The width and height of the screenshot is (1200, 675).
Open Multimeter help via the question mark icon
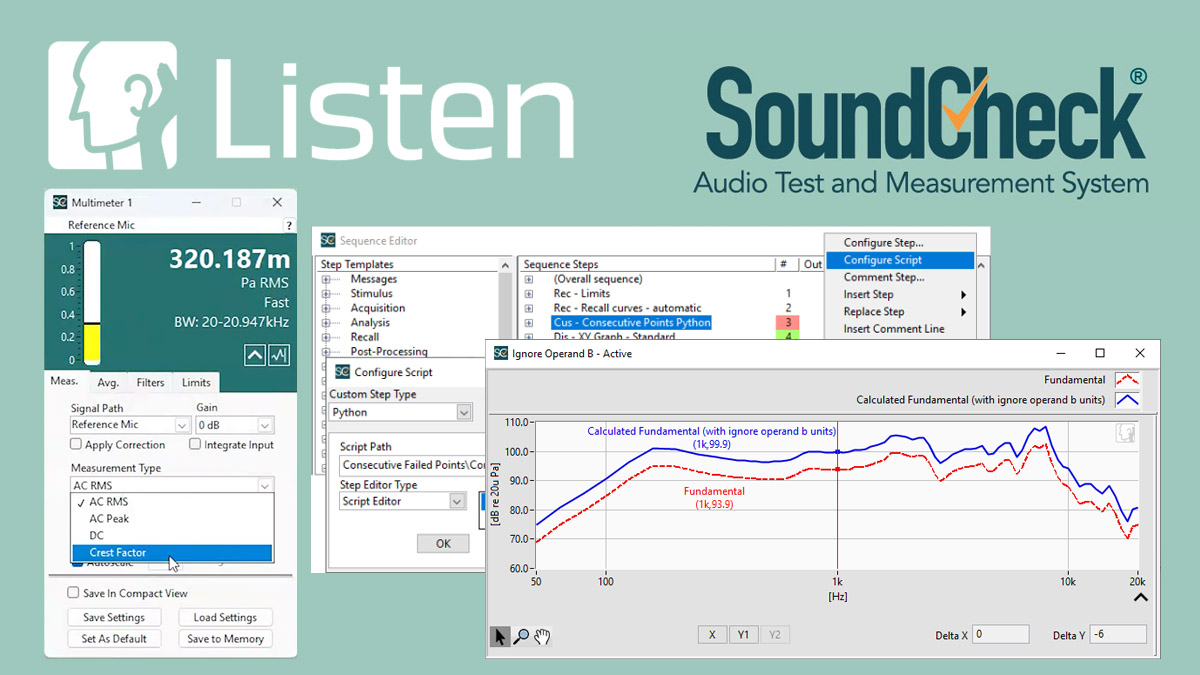[290, 225]
